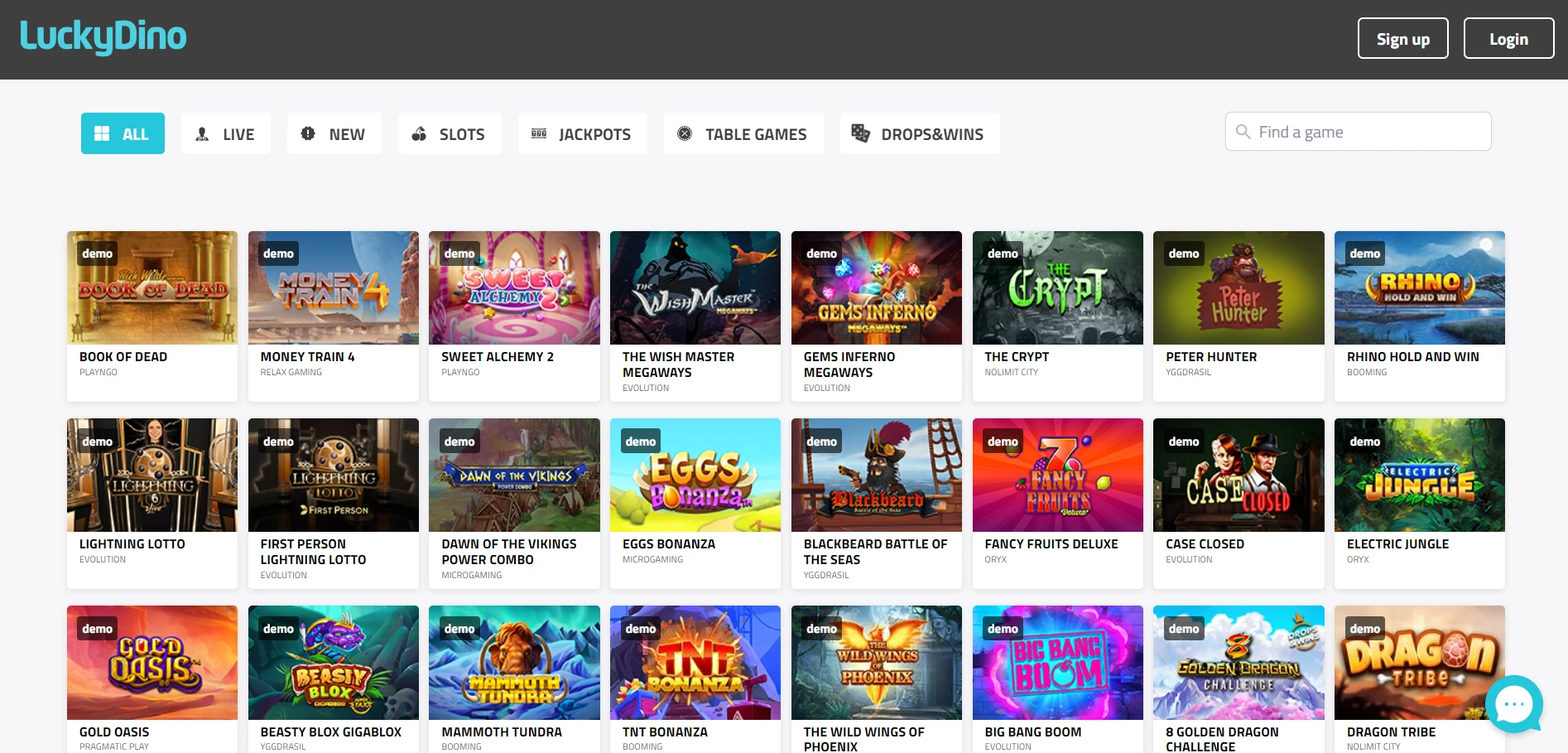Select the ALL games tab
This screenshot has width=1568, height=753.
click(123, 133)
